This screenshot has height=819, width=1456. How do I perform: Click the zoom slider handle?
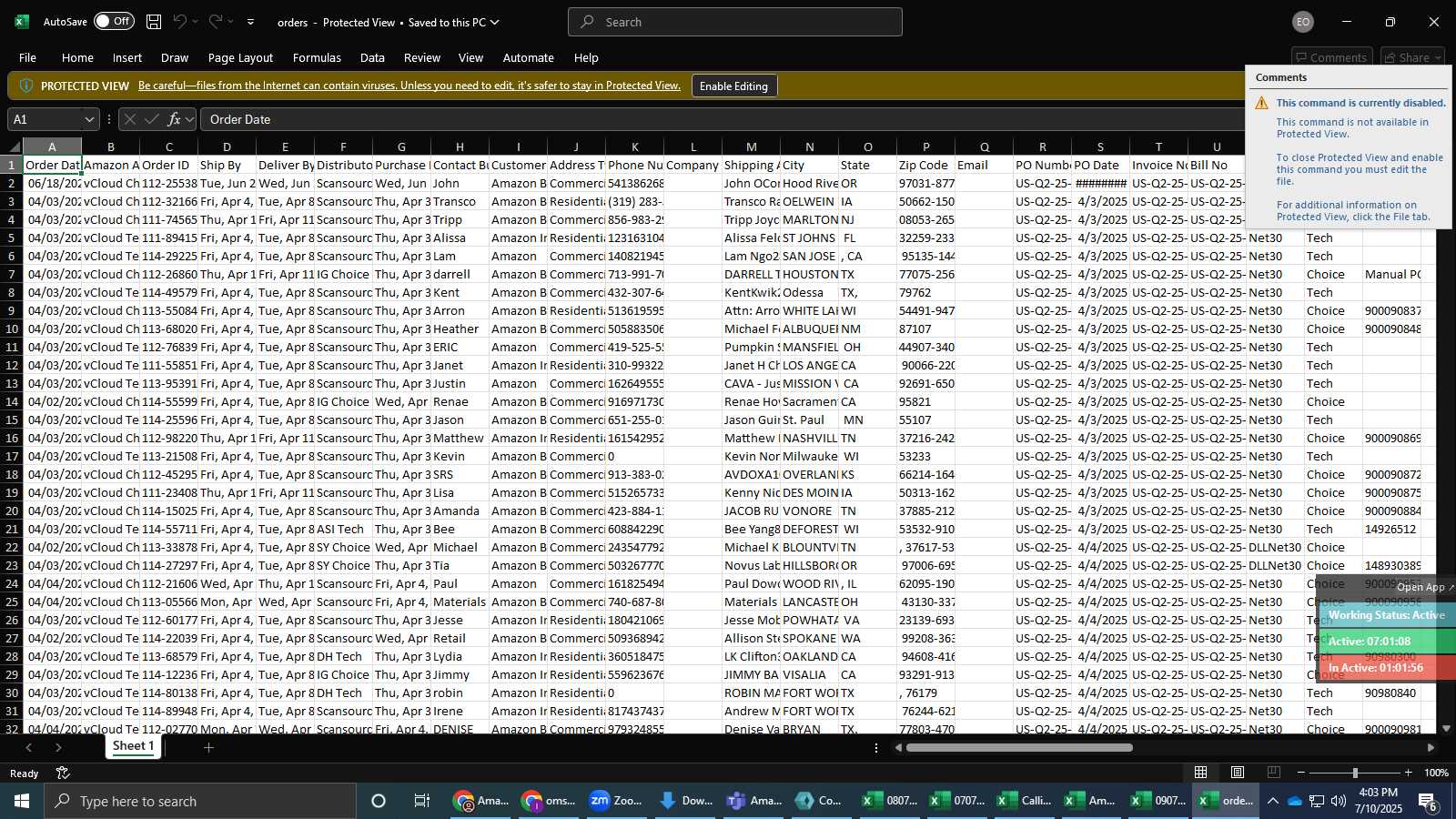1355,773
